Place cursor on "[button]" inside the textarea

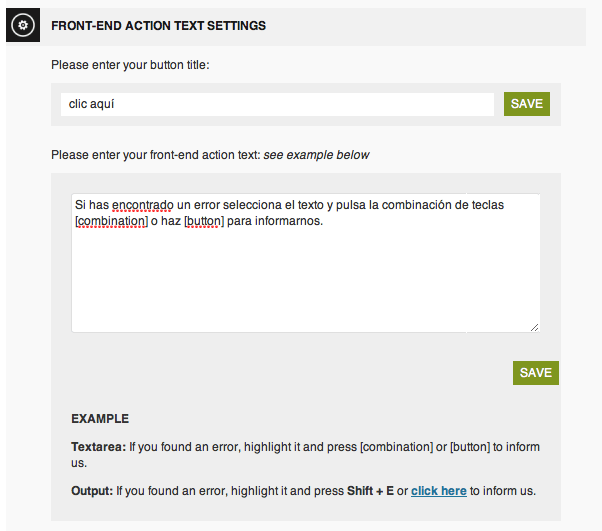[204, 221]
